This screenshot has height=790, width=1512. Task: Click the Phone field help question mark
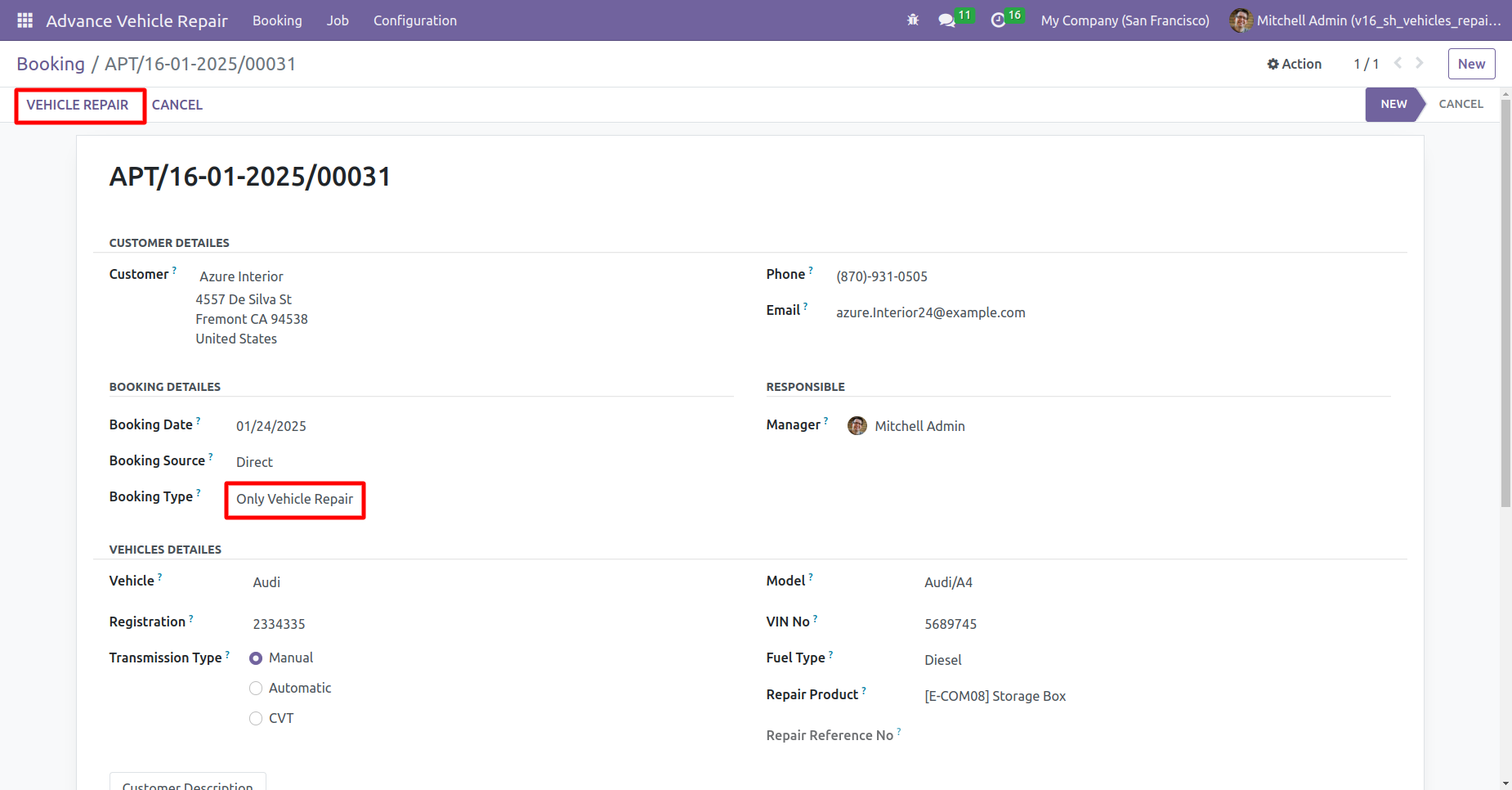pos(811,270)
